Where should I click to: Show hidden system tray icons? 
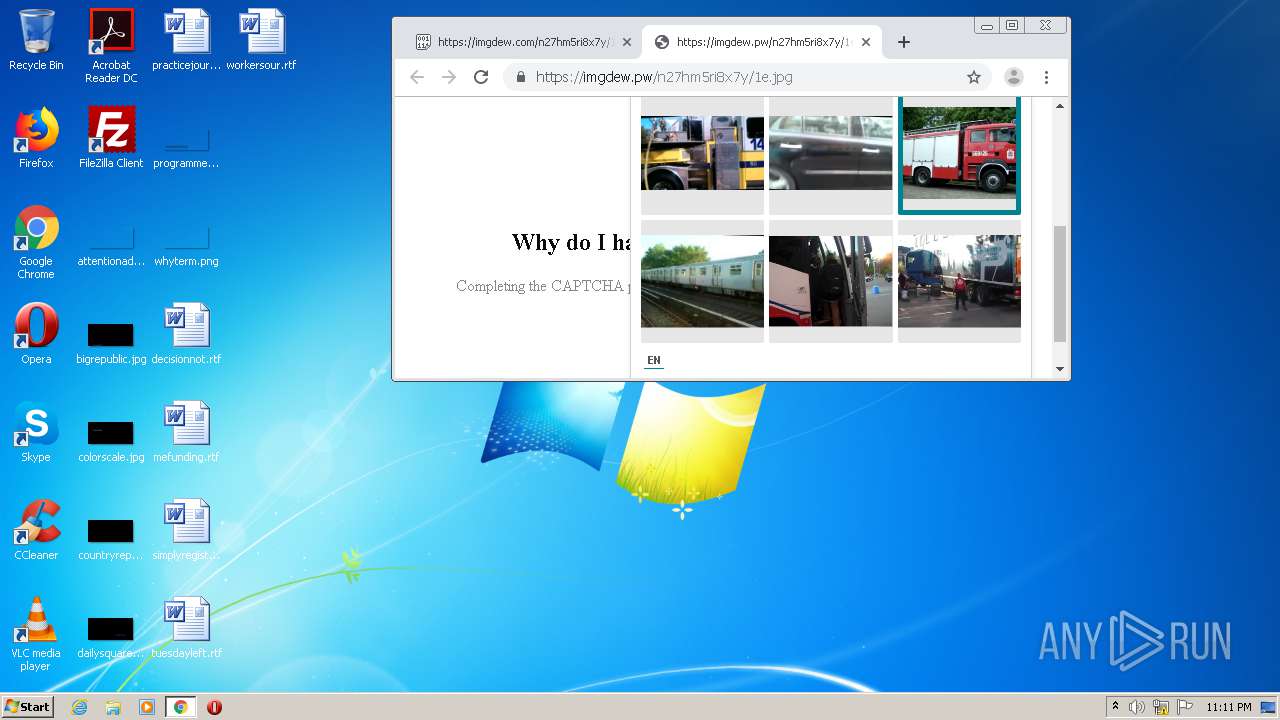coord(1115,707)
